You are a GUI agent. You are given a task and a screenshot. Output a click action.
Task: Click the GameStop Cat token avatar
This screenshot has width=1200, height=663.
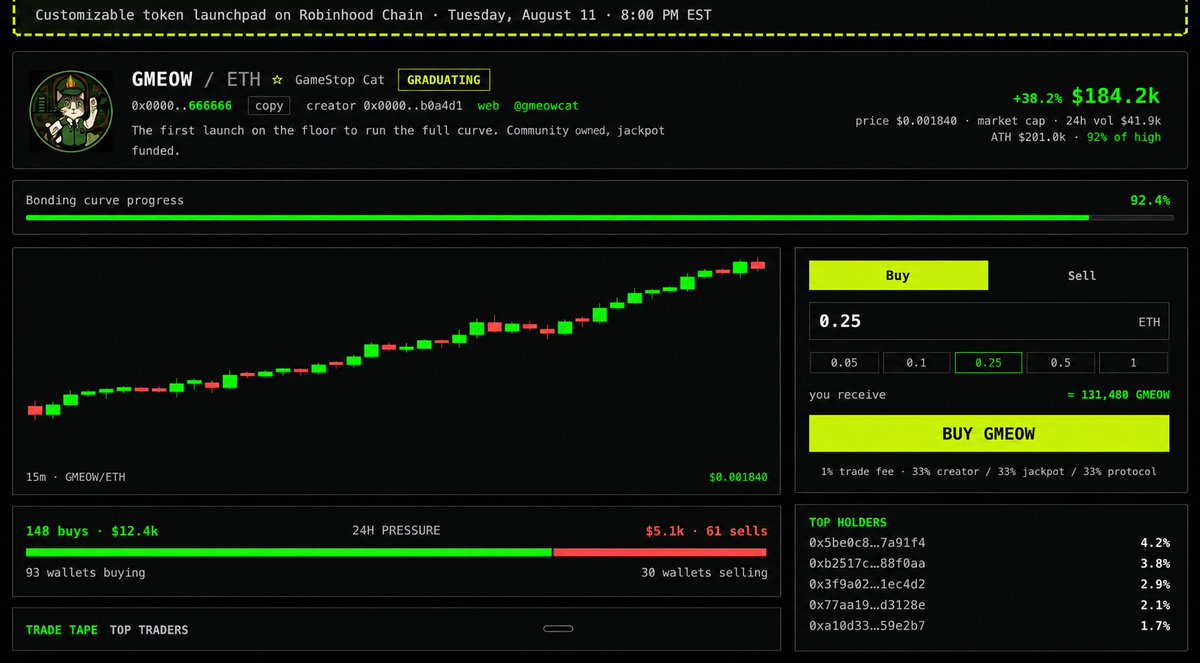click(70, 110)
